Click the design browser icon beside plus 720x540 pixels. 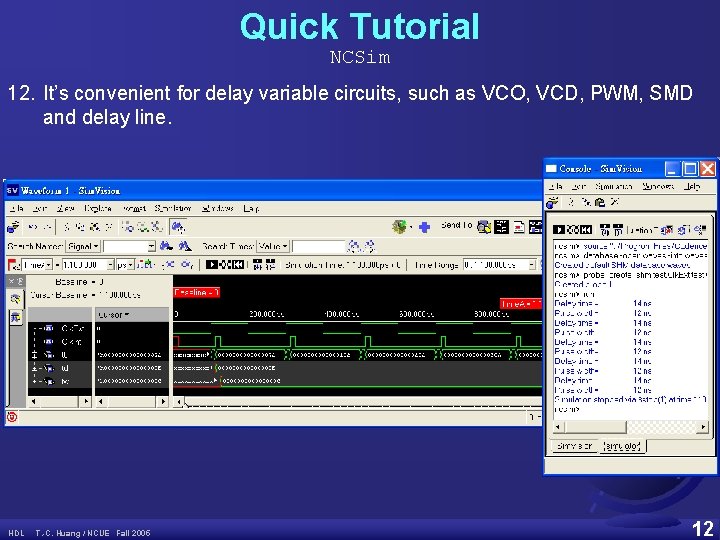399,227
